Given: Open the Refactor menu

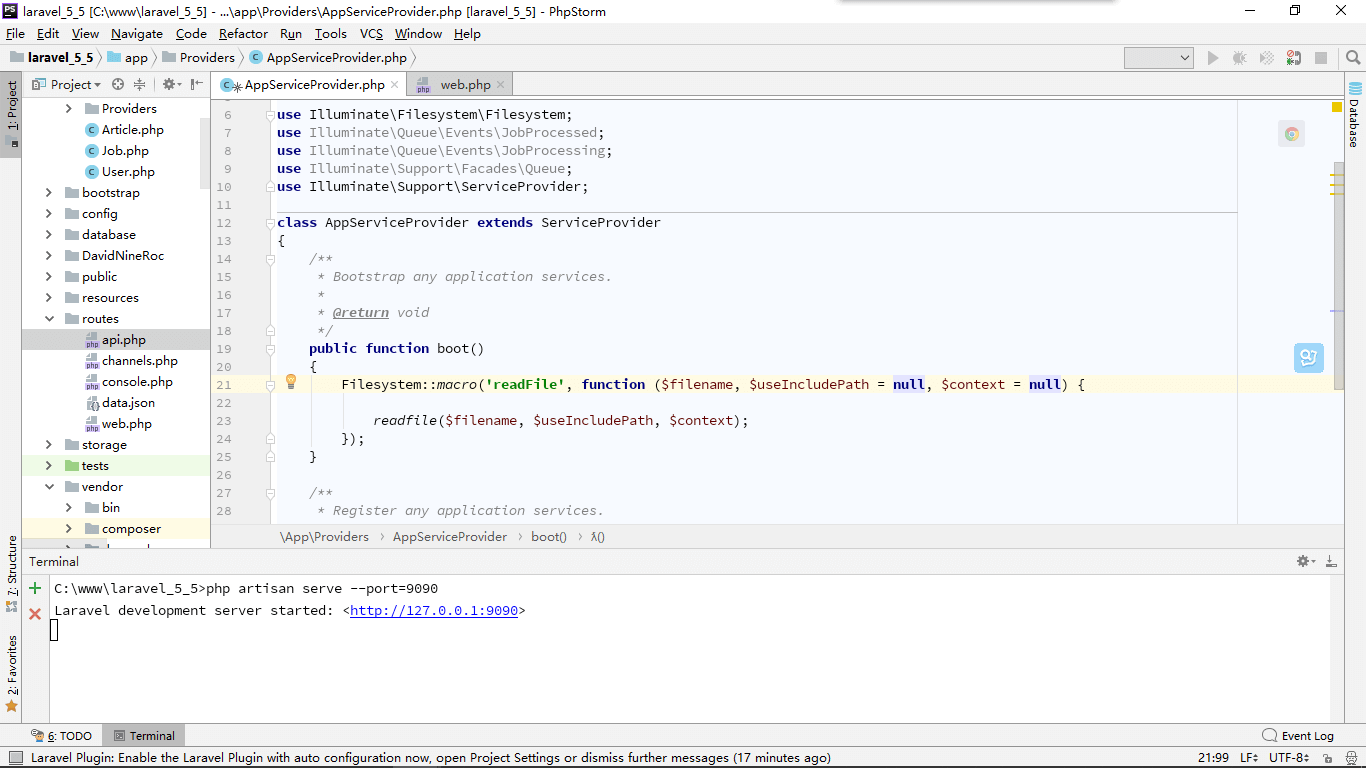Looking at the screenshot, I should (x=243, y=33).
